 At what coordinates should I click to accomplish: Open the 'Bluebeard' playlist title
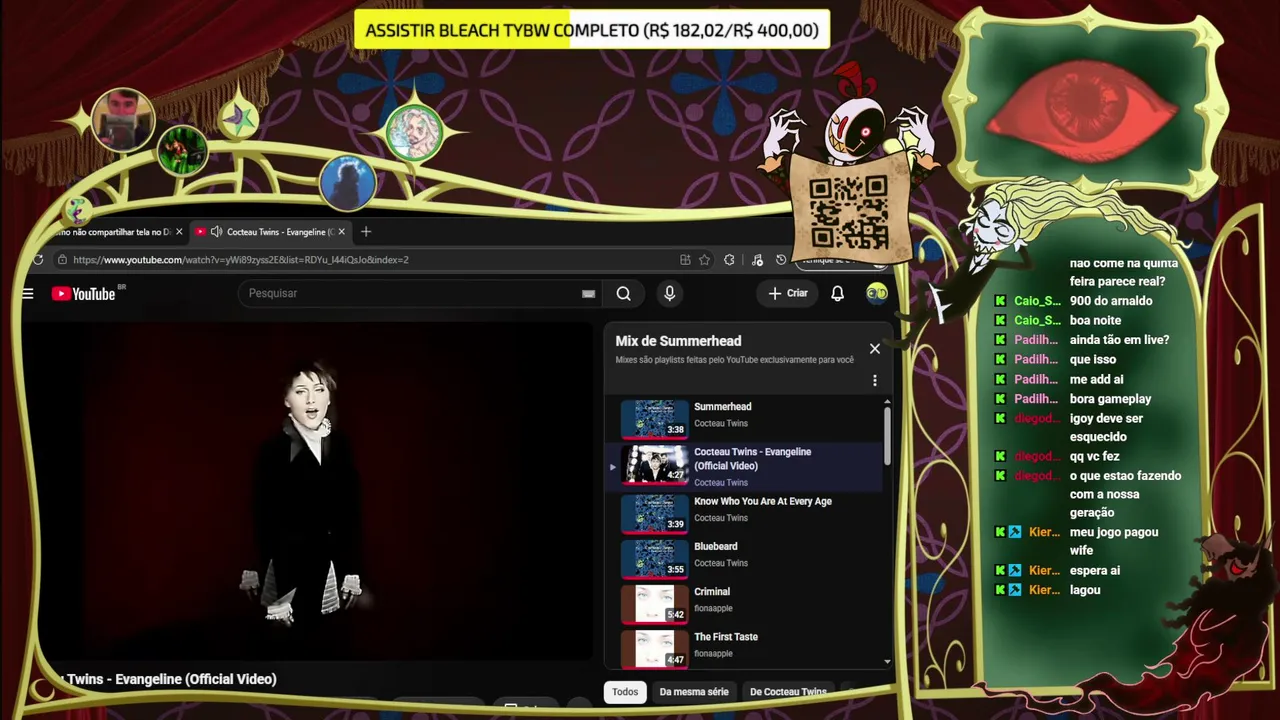[x=716, y=547]
